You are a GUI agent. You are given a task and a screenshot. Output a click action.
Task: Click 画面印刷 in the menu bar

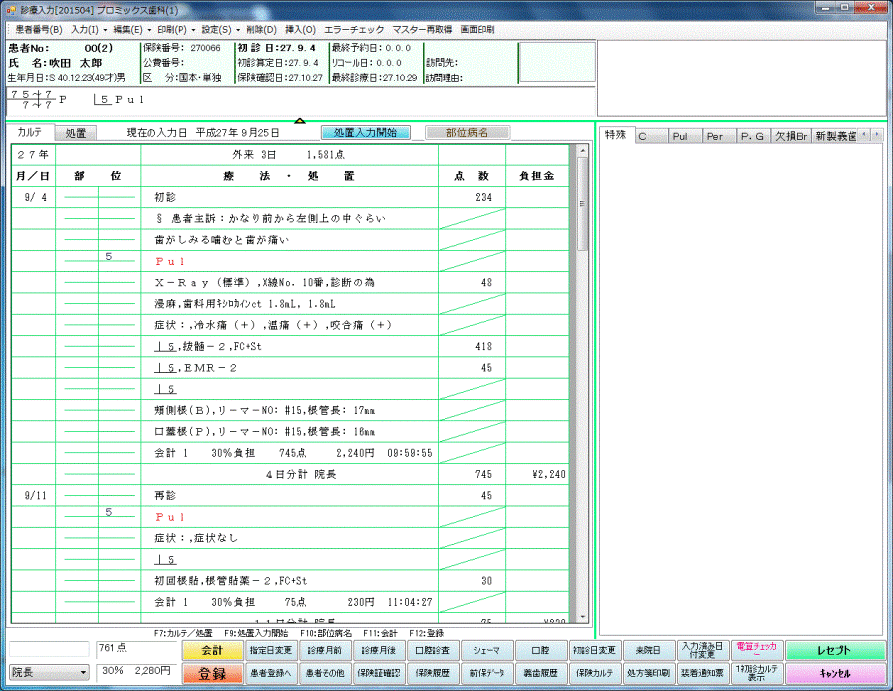tap(477, 30)
